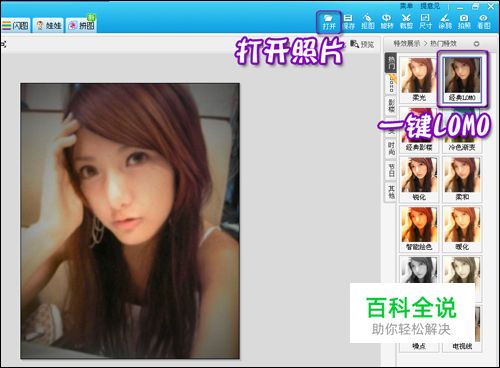Click the 热门特效 breadcrumb text
The height and width of the screenshot is (368, 500).
(444, 44)
